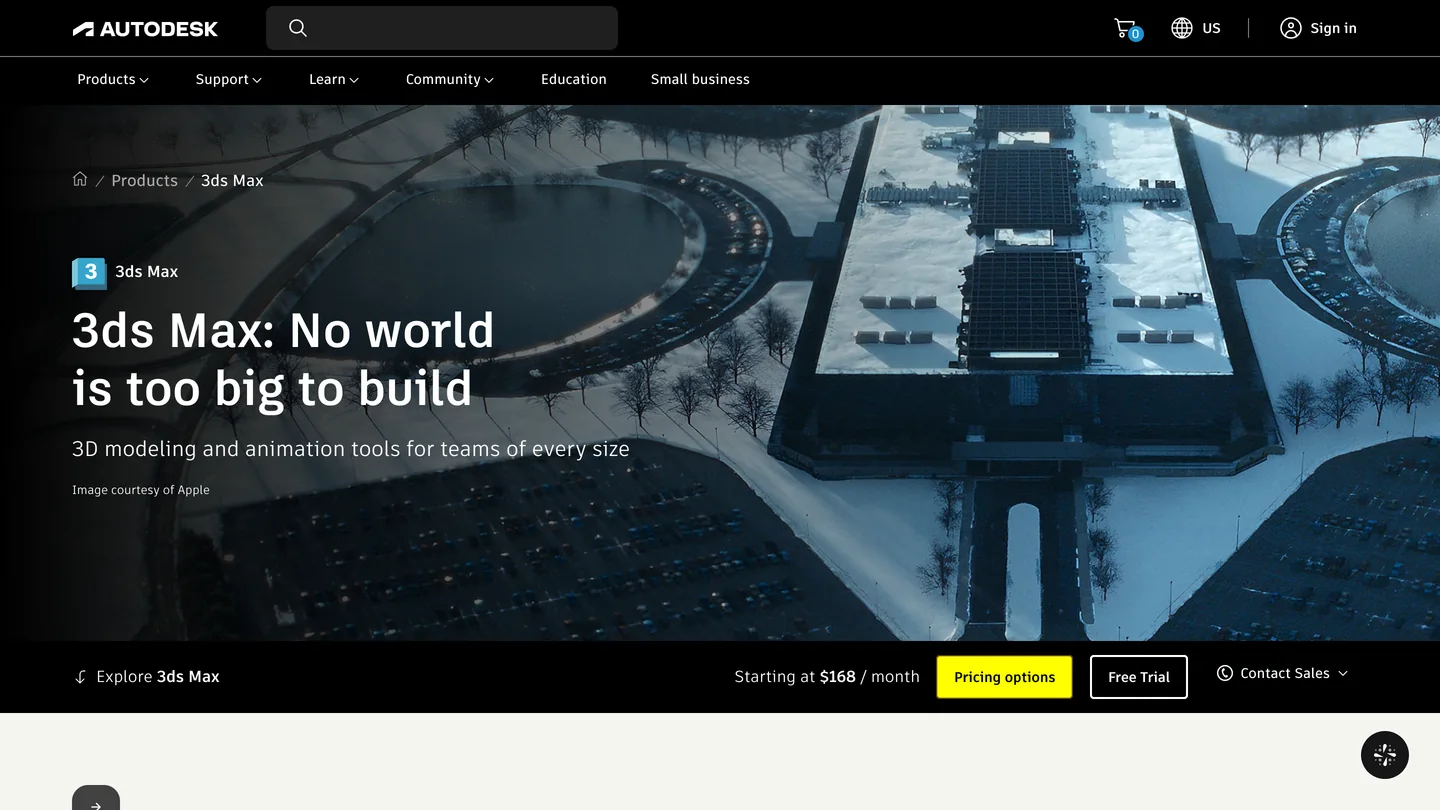Click the "Image courtesy of Apple" caption
Image resolution: width=1440 pixels, height=810 pixels.
click(141, 490)
